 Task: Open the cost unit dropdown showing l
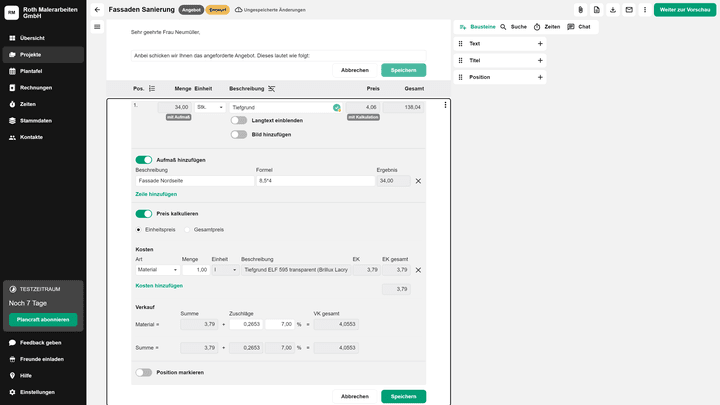click(x=225, y=270)
